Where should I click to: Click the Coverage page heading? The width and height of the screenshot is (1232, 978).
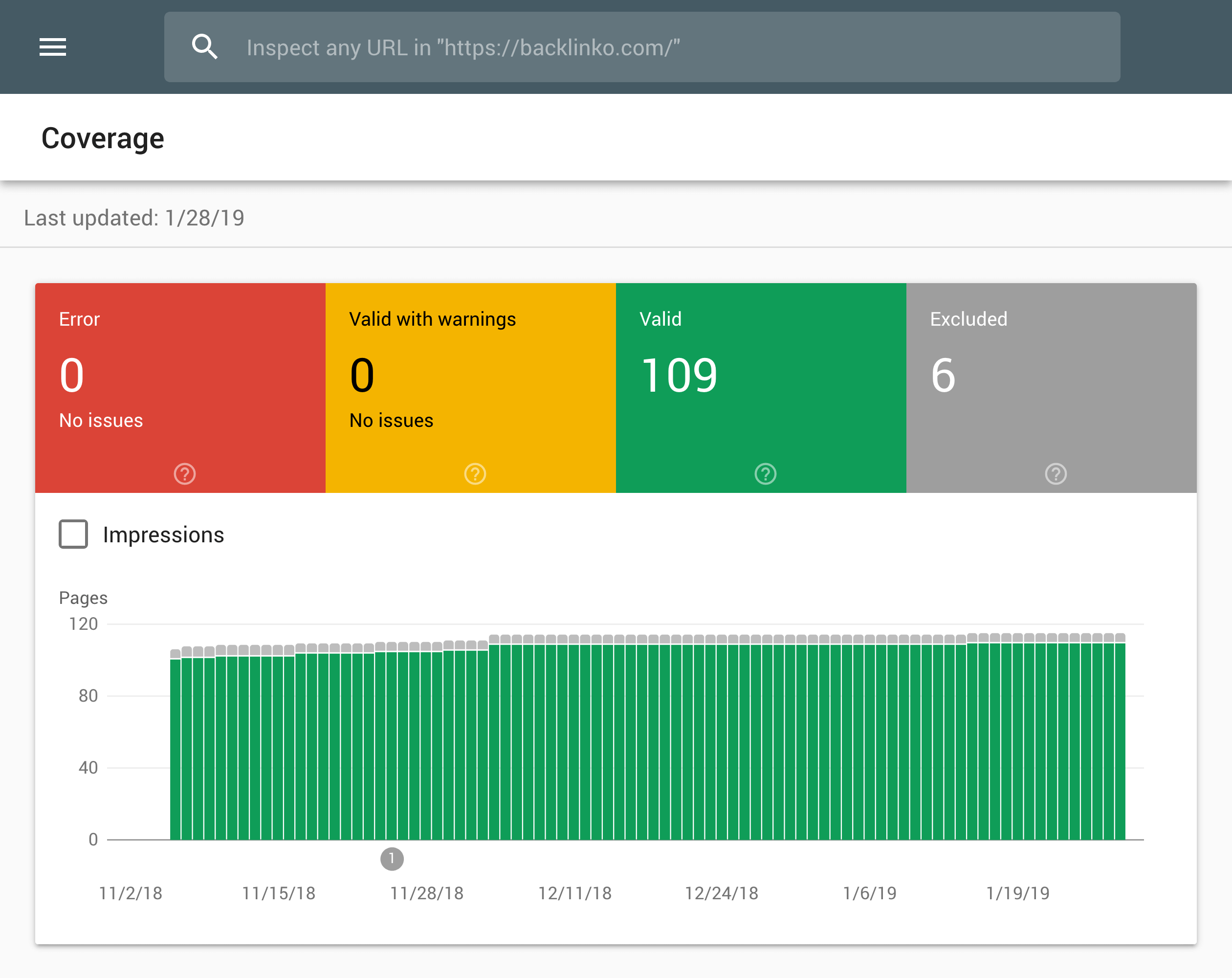[x=103, y=138]
